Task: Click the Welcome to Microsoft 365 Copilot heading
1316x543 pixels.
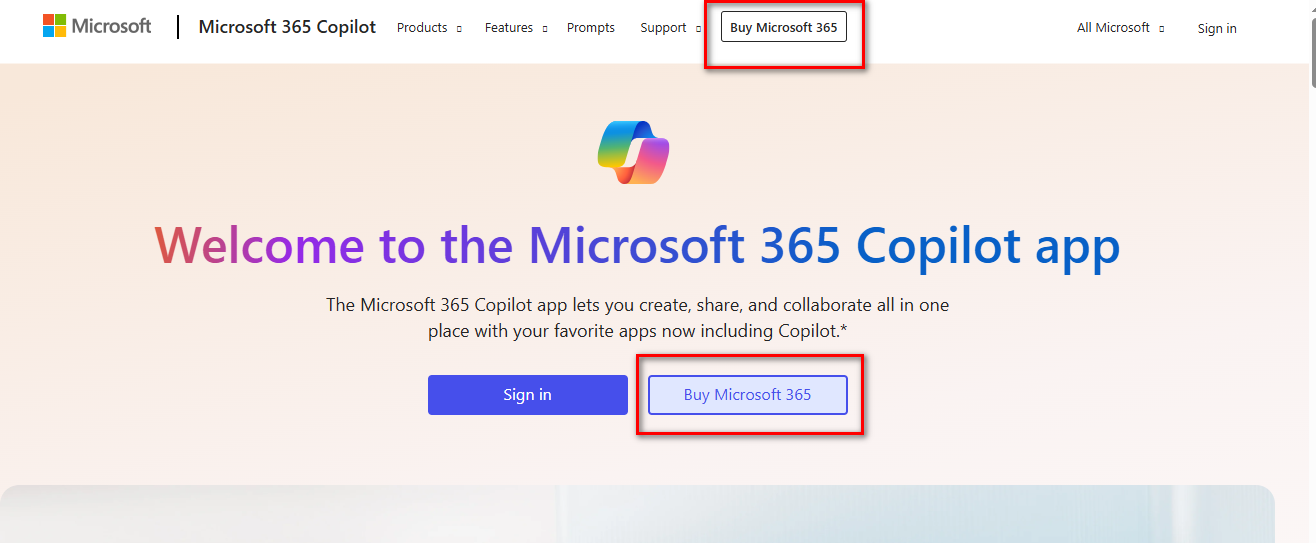Action: tap(637, 246)
